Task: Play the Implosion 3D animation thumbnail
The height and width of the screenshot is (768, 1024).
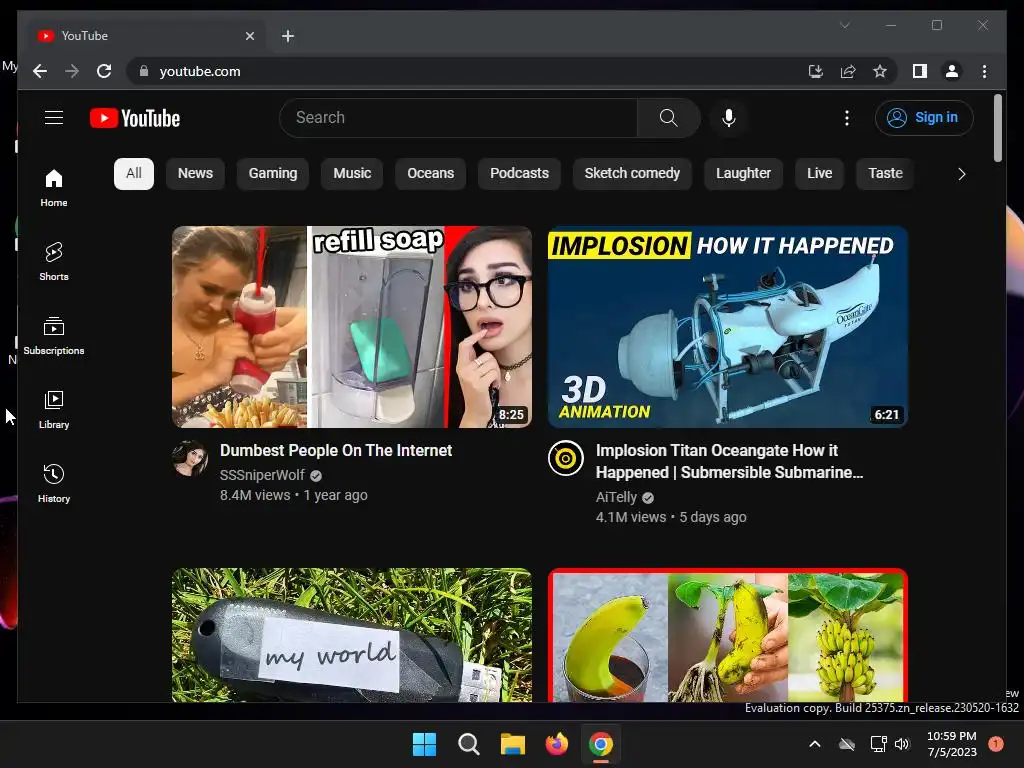Action: tap(728, 327)
